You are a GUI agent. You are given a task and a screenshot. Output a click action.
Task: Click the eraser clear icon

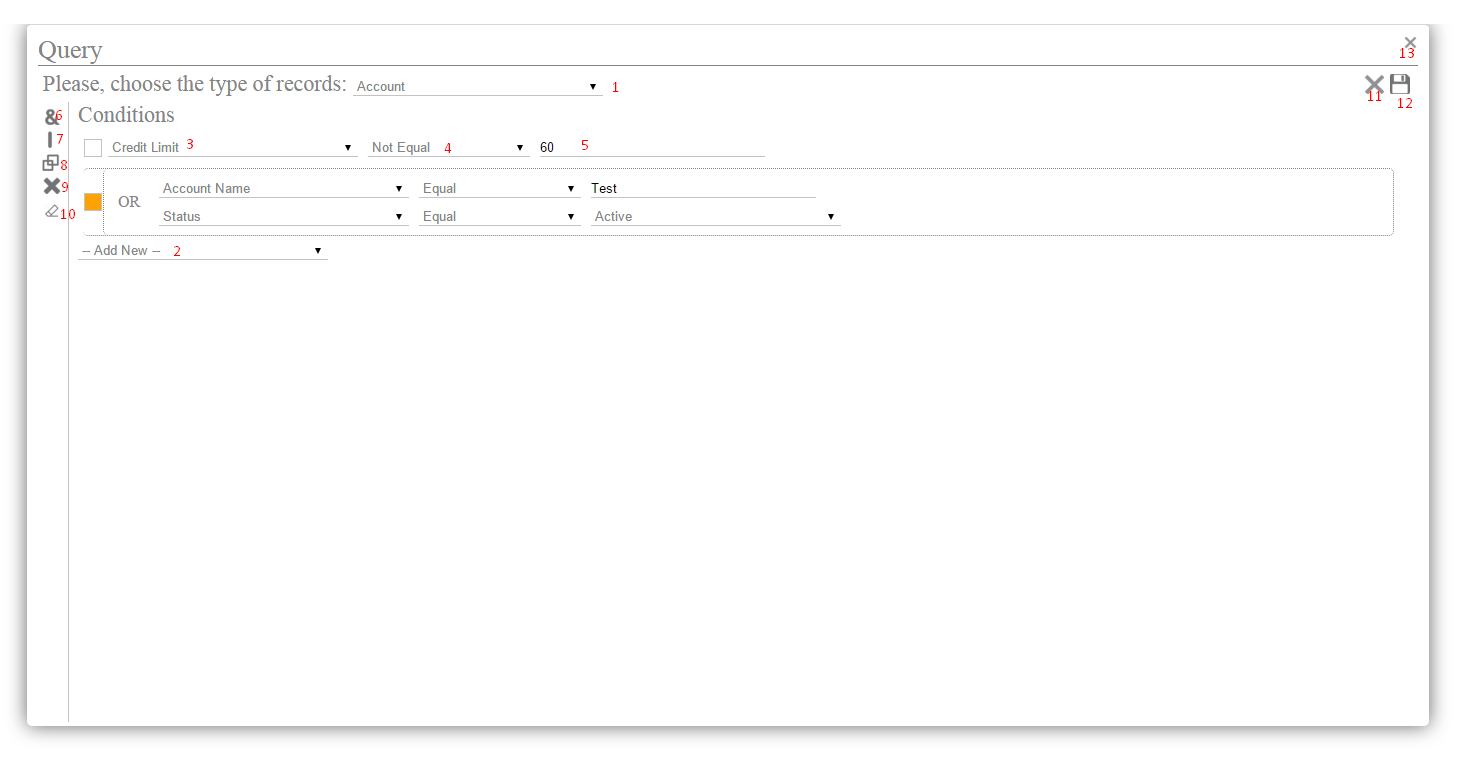click(52, 211)
